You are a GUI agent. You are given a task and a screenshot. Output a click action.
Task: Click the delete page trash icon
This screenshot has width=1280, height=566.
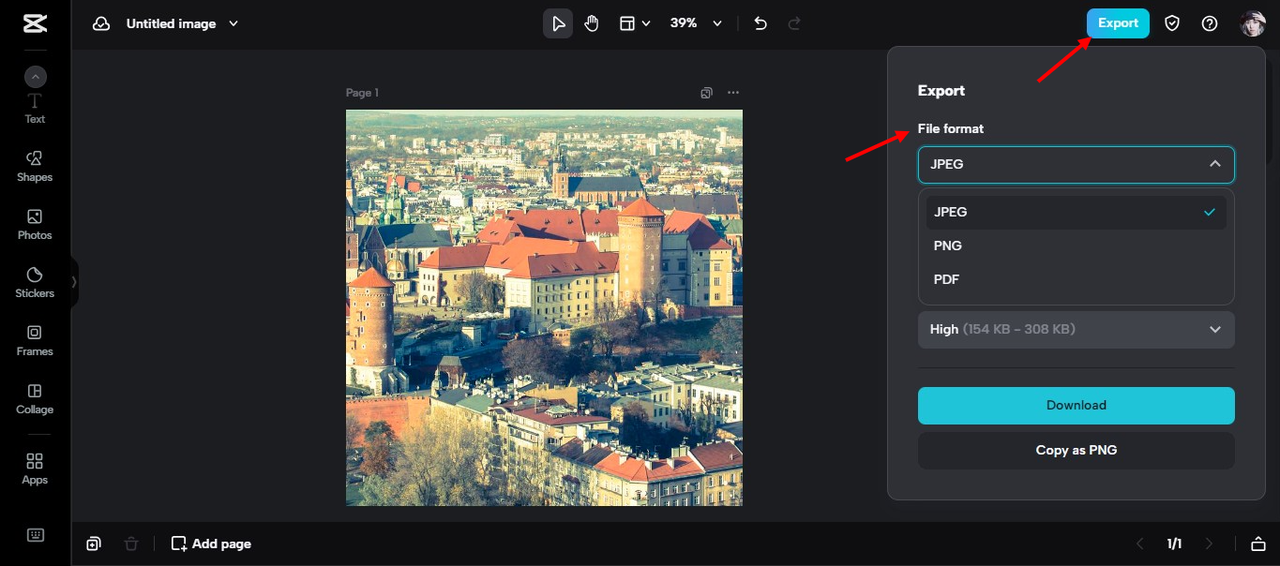[131, 544]
